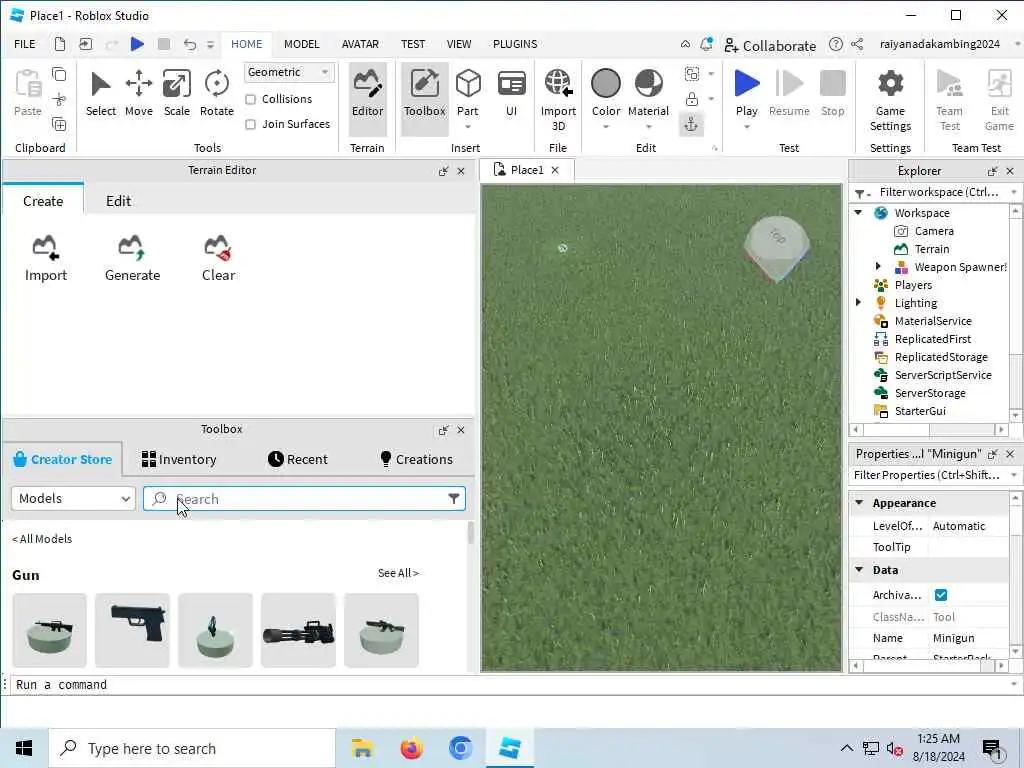Screen dimensions: 1024x768
Task: Open the AVATAR ribbon tab
Action: pos(360,44)
